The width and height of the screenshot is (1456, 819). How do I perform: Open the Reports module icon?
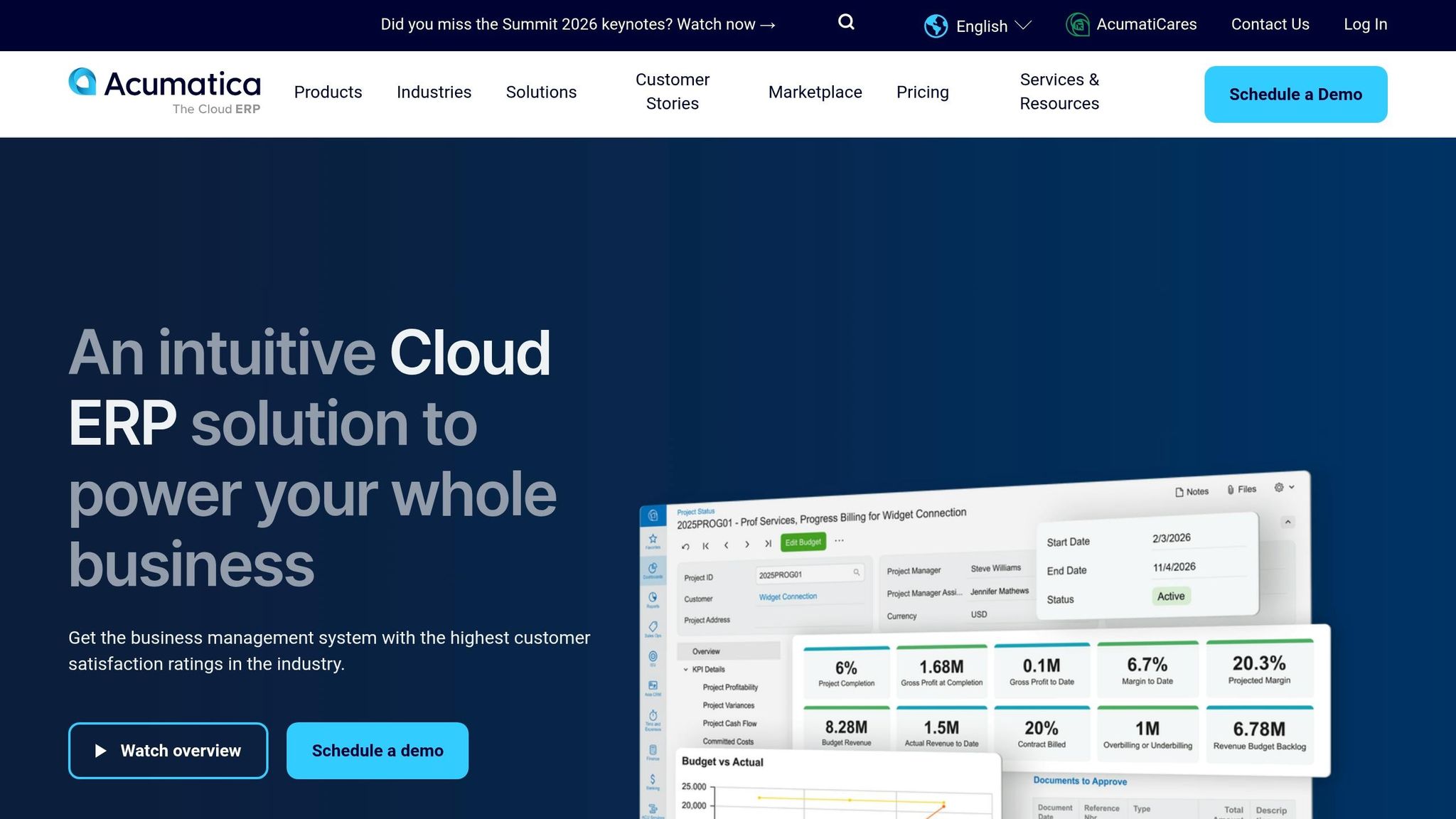coord(653,594)
